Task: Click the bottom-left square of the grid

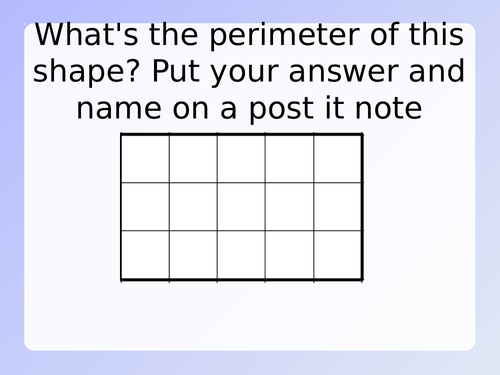Action: point(145,255)
